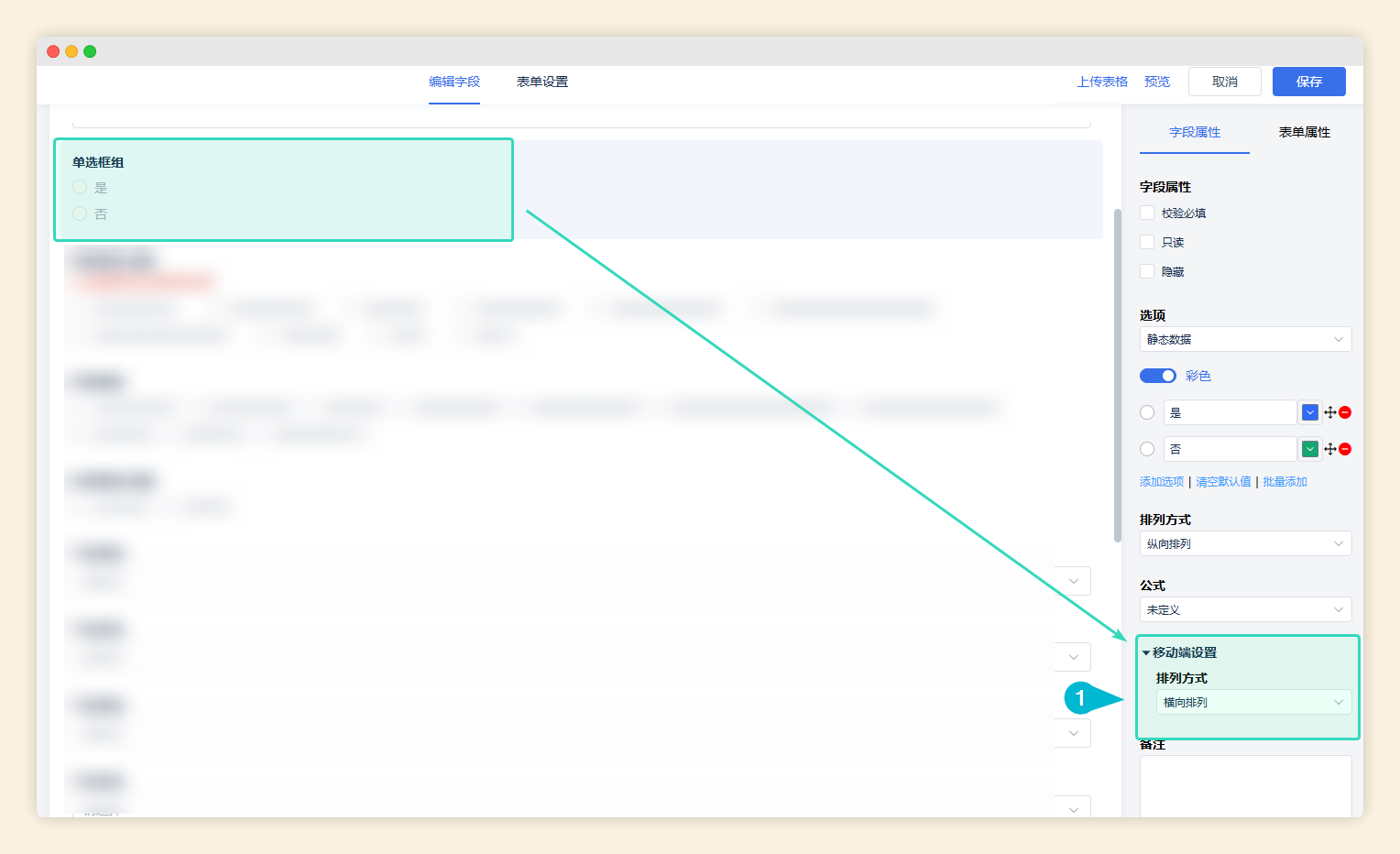Viewport: 1400px width, 854px height.
Task: Collapse the 移动端设置 section
Action: click(x=1180, y=652)
